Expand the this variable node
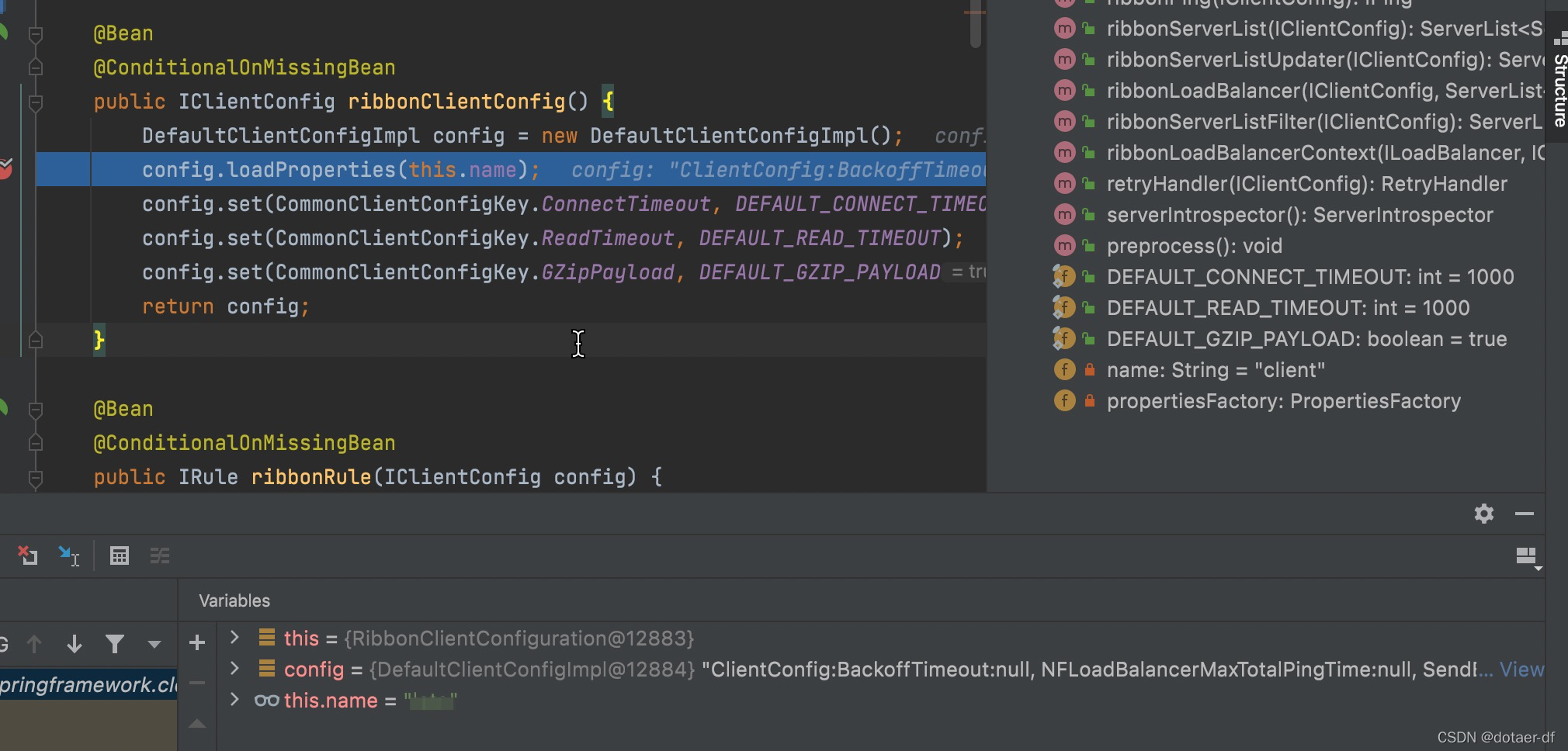1568x751 pixels. click(x=234, y=638)
